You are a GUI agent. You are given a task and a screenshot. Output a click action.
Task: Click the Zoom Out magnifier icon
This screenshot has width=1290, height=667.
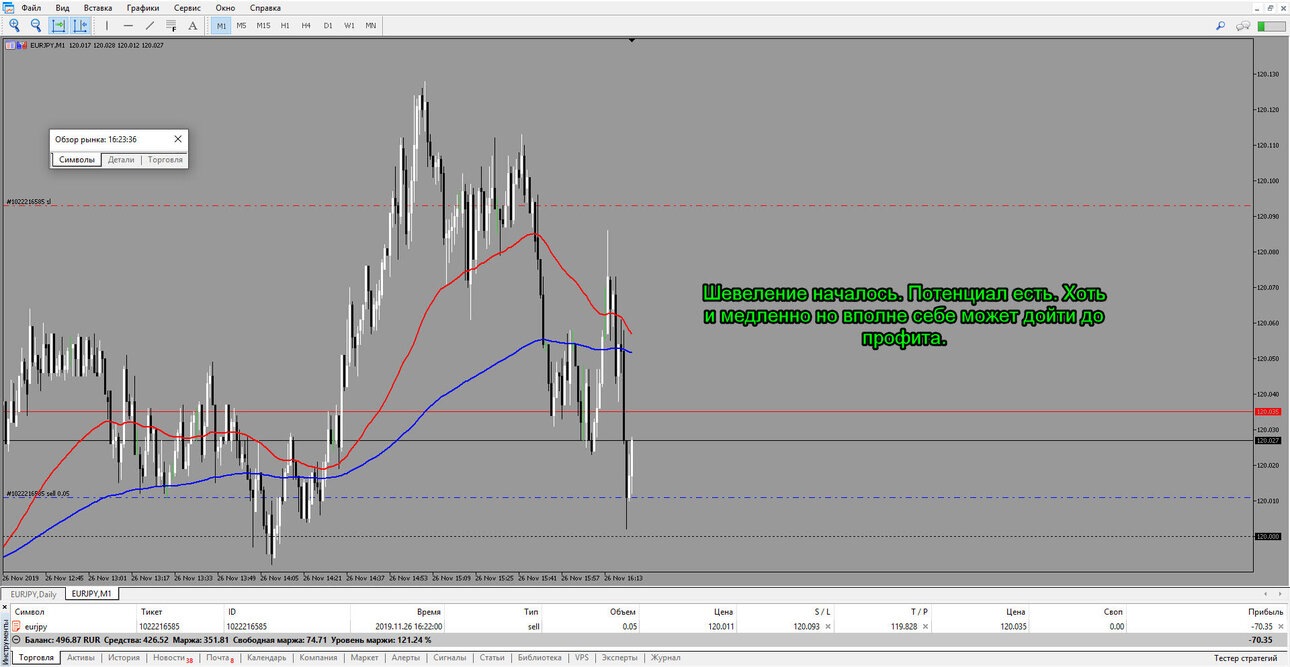(36, 25)
